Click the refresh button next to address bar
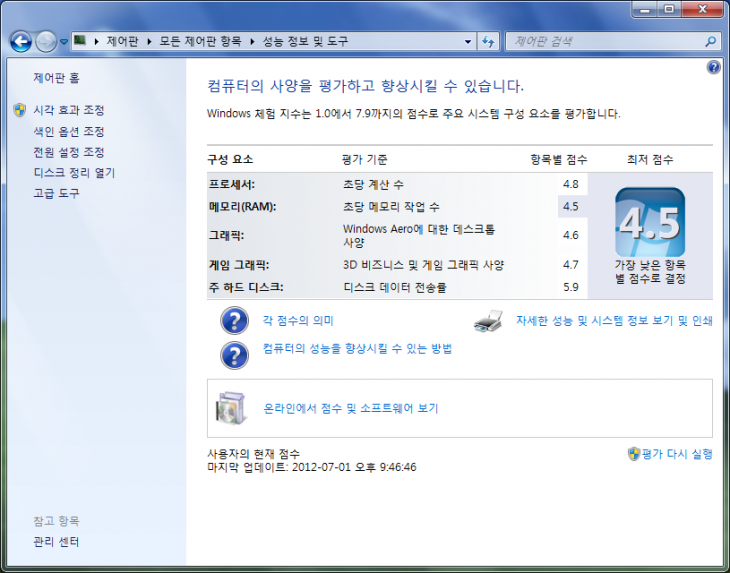The height and width of the screenshot is (573, 730). point(488,41)
